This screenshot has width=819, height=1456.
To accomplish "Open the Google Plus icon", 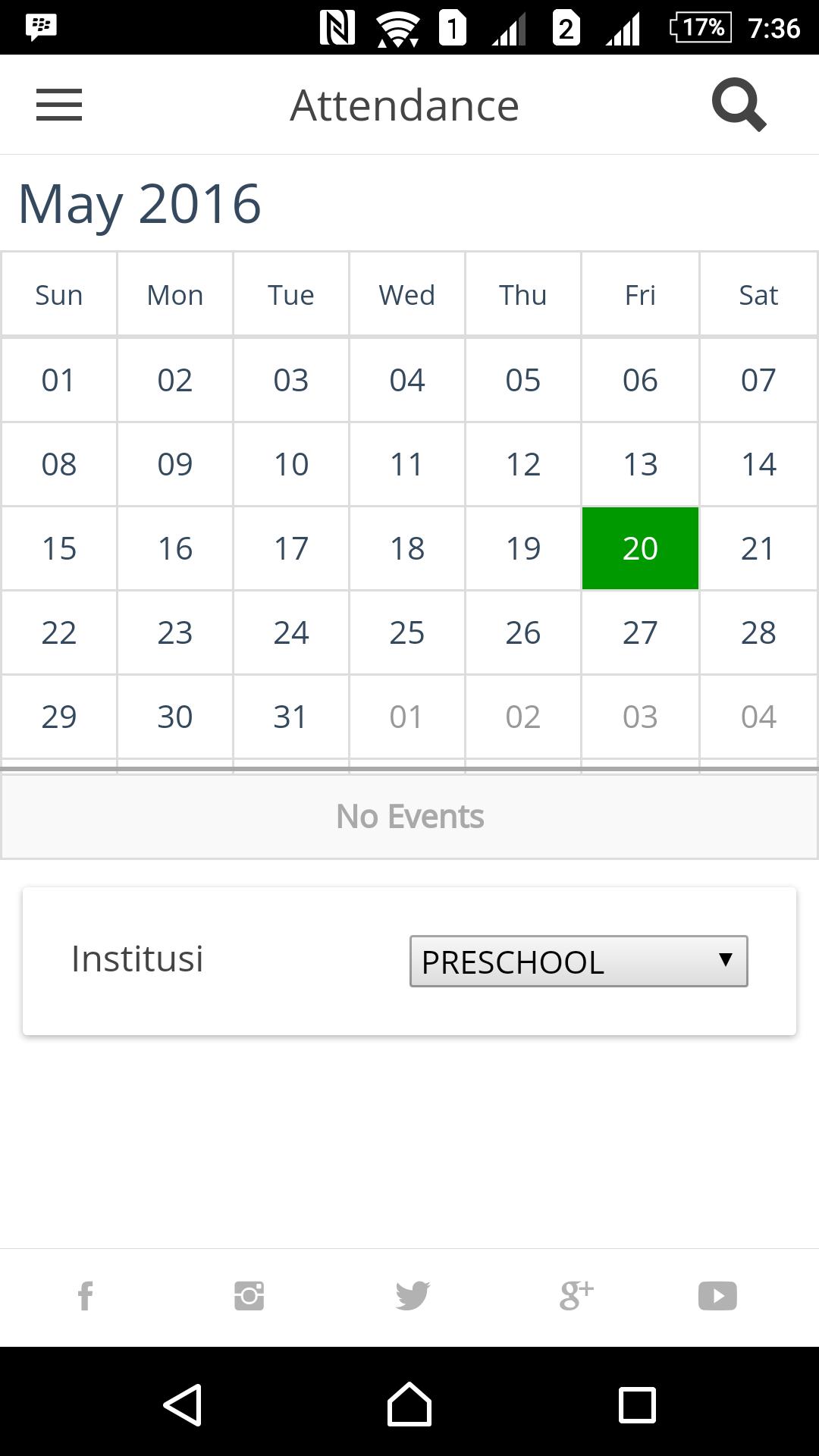I will click(x=576, y=1296).
